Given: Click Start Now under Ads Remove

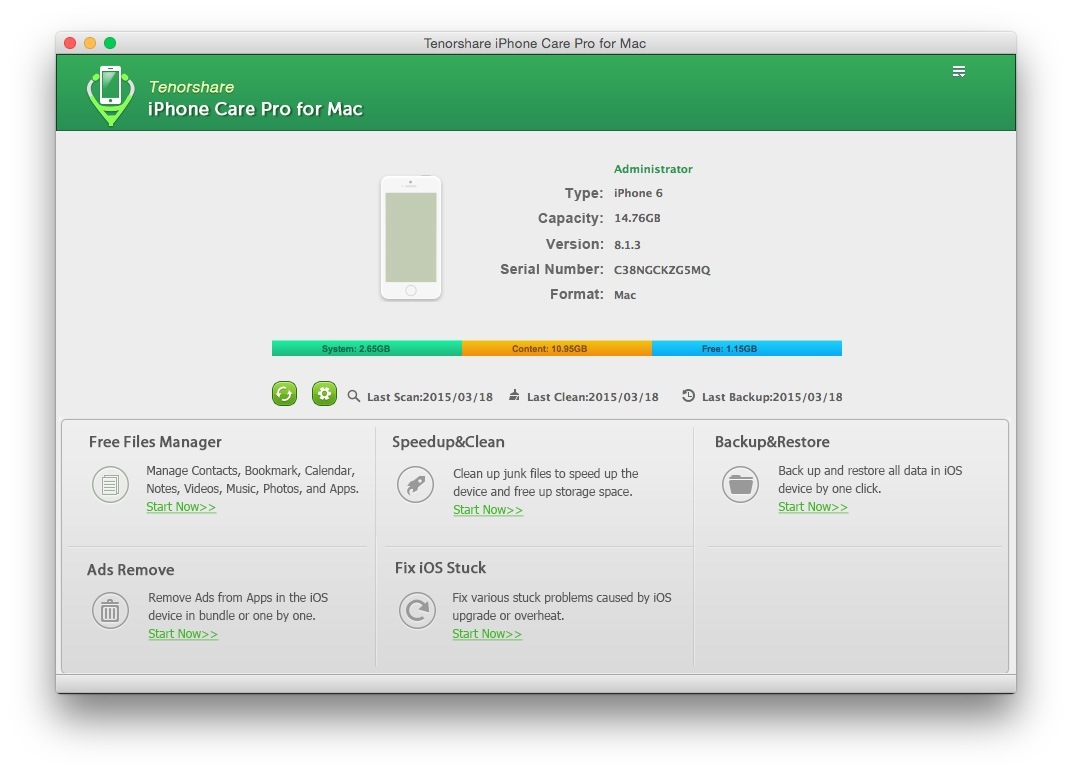Looking at the screenshot, I should click(x=183, y=634).
